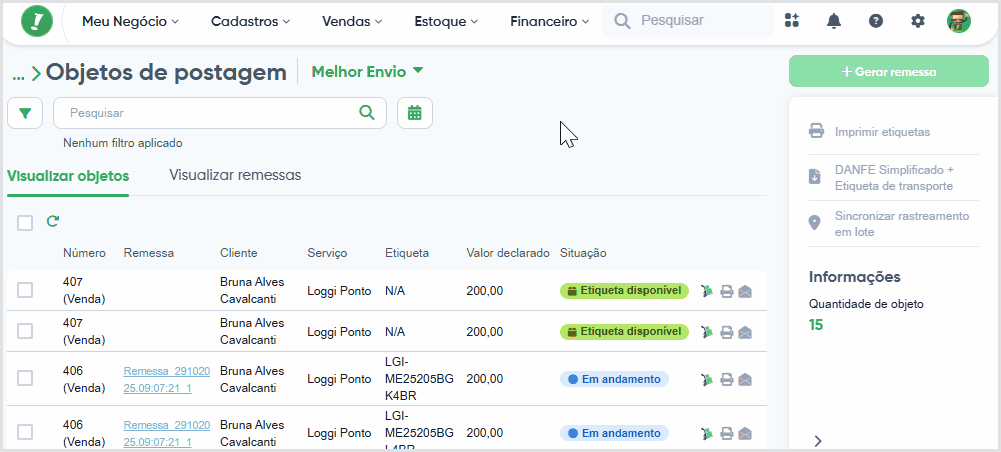Screen dimensions: 1001x452
Task: Open the apps grid icon in the header
Action: click(792, 21)
